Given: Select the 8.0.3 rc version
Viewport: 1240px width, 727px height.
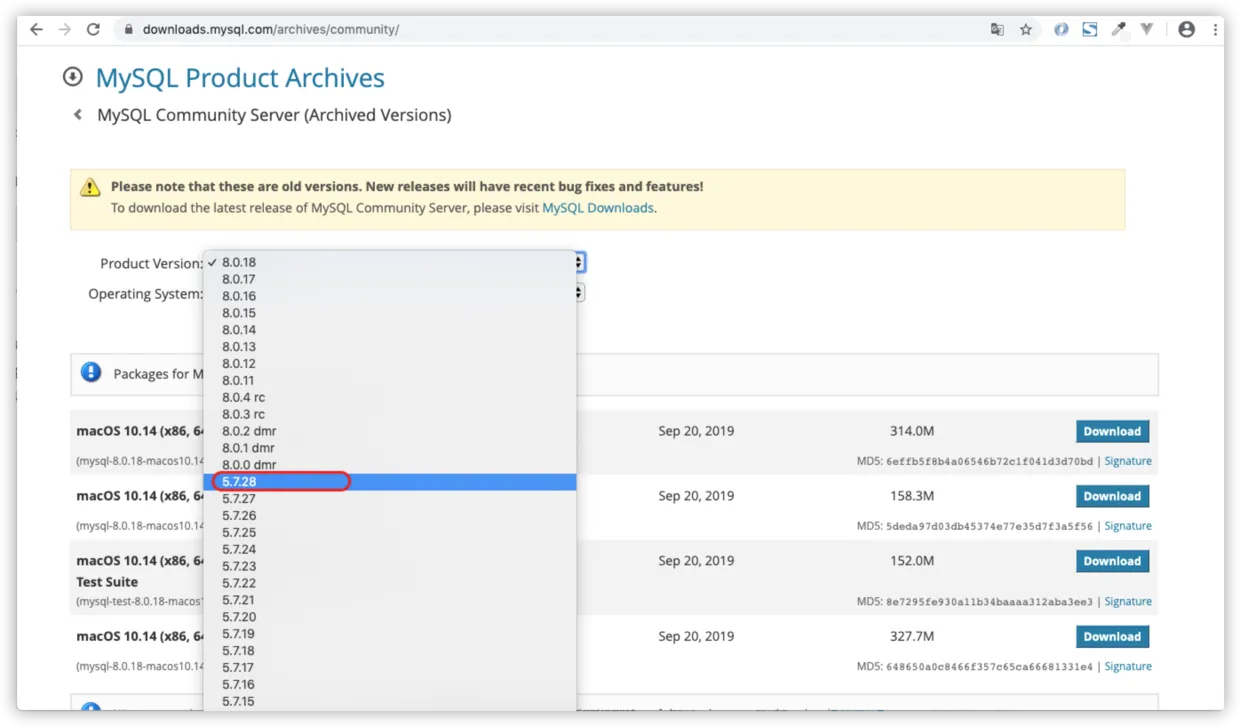Looking at the screenshot, I should [390, 414].
